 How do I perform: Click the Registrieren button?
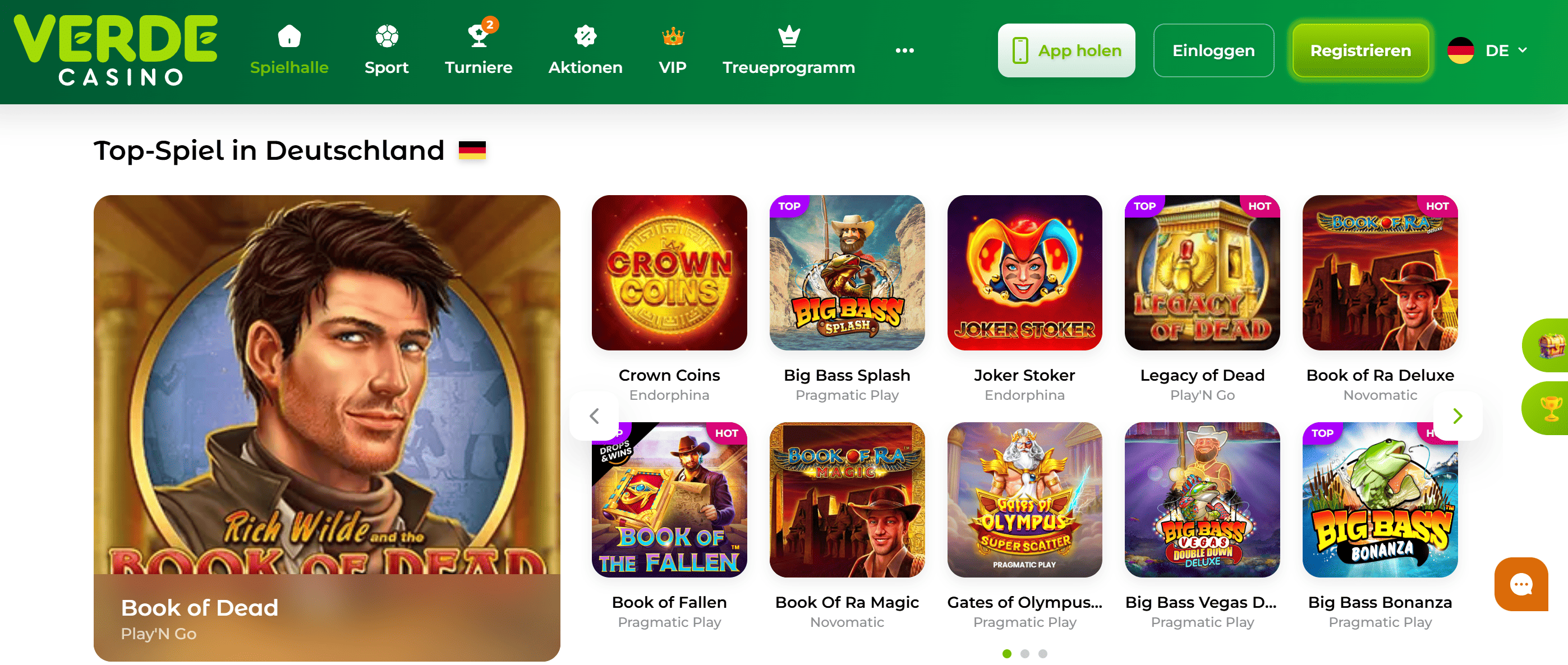pos(1360,50)
